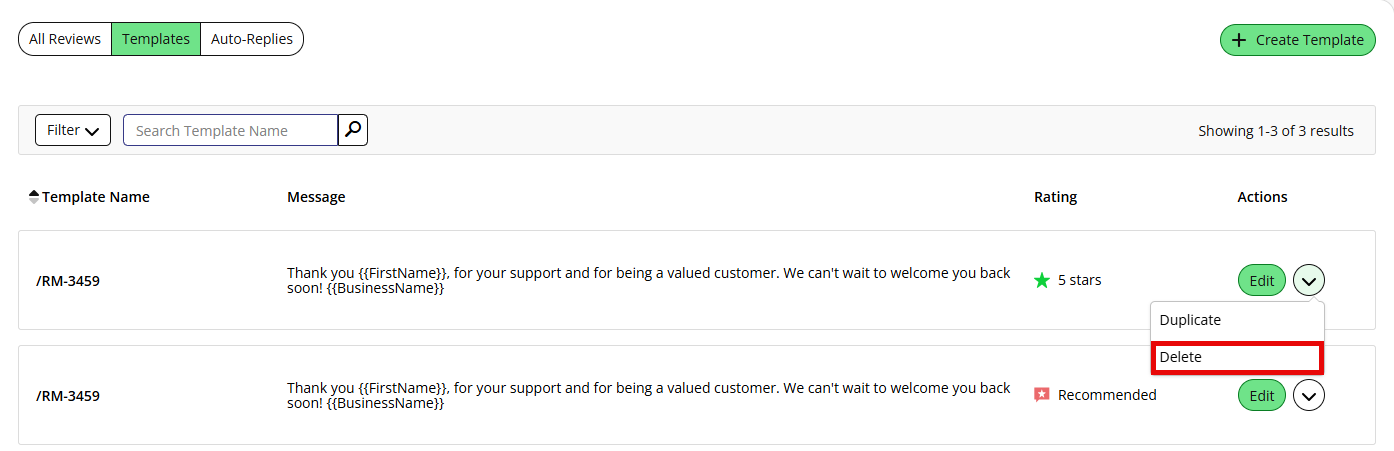Click the red Recommended badge icon
The image size is (1394, 451).
click(x=1042, y=395)
